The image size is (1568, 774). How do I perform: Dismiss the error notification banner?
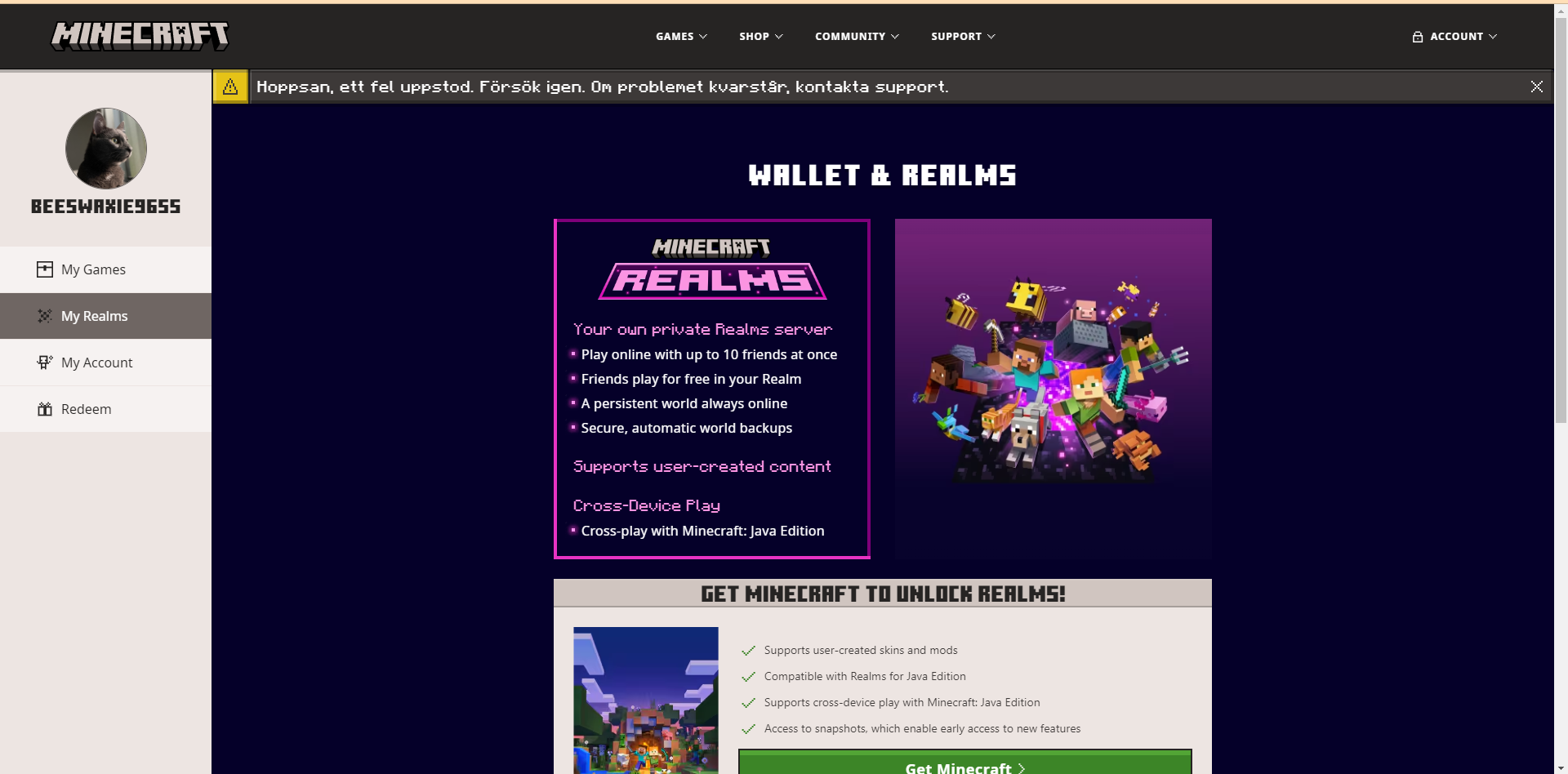click(x=1536, y=87)
